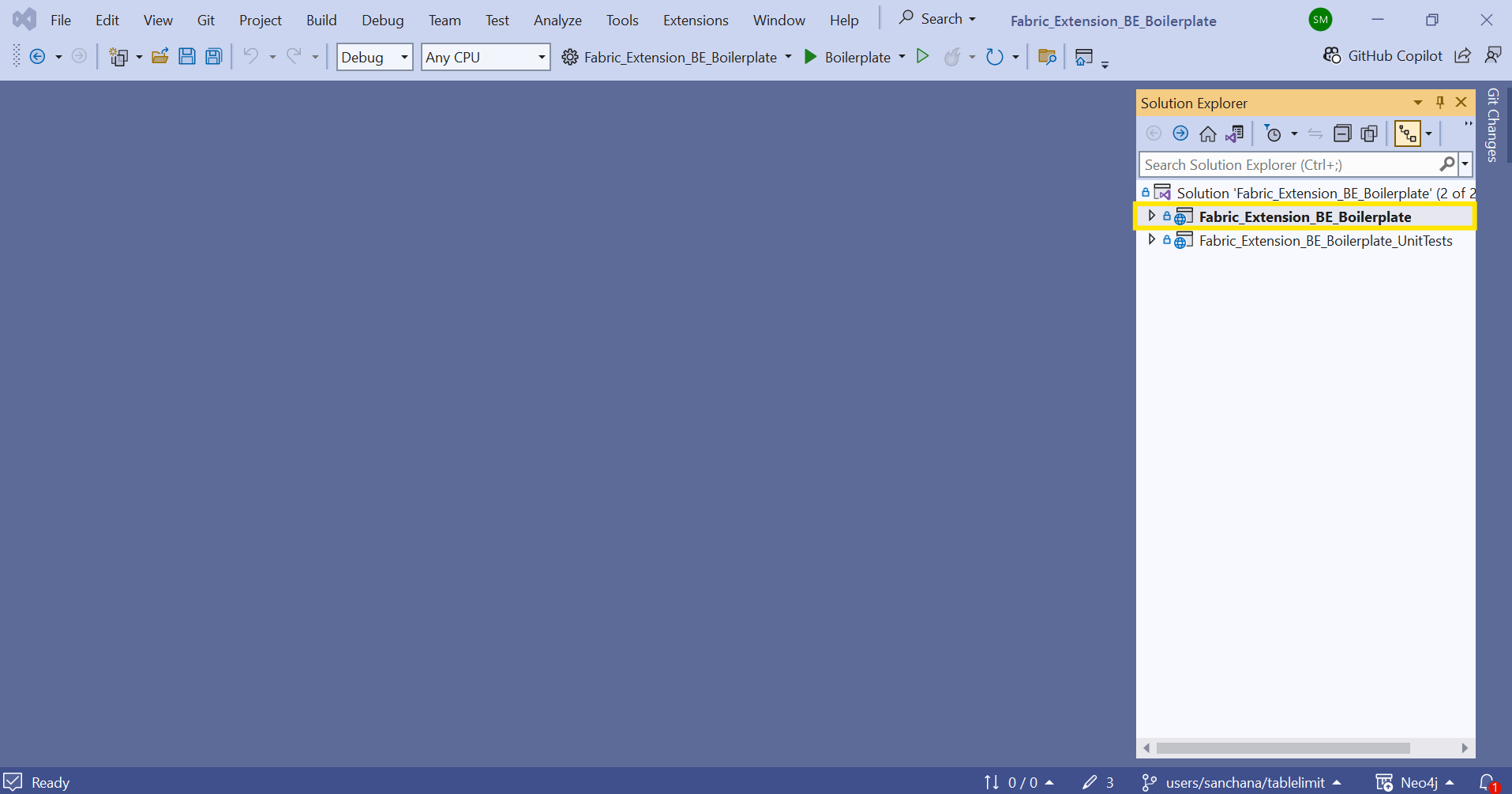The width and height of the screenshot is (1512, 794).
Task: Open the Debug configuration combo box
Action: click(374, 57)
